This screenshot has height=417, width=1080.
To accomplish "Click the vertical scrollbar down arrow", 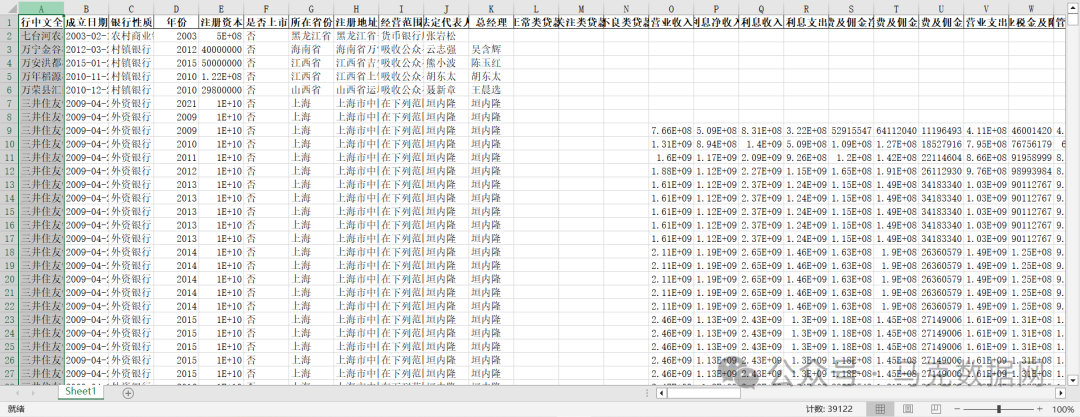I will pyautogui.click(x=1072, y=379).
